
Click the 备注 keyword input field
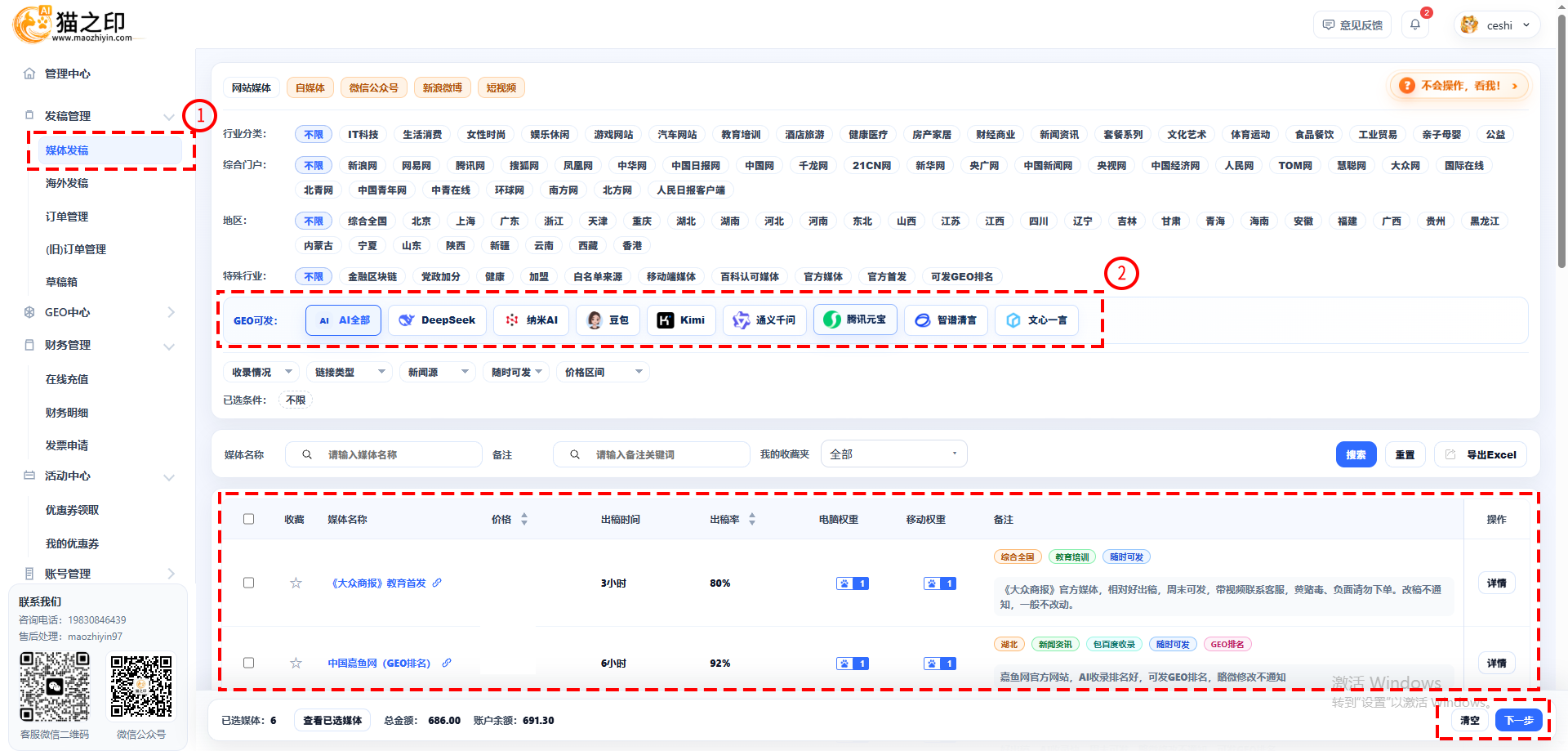tap(652, 454)
